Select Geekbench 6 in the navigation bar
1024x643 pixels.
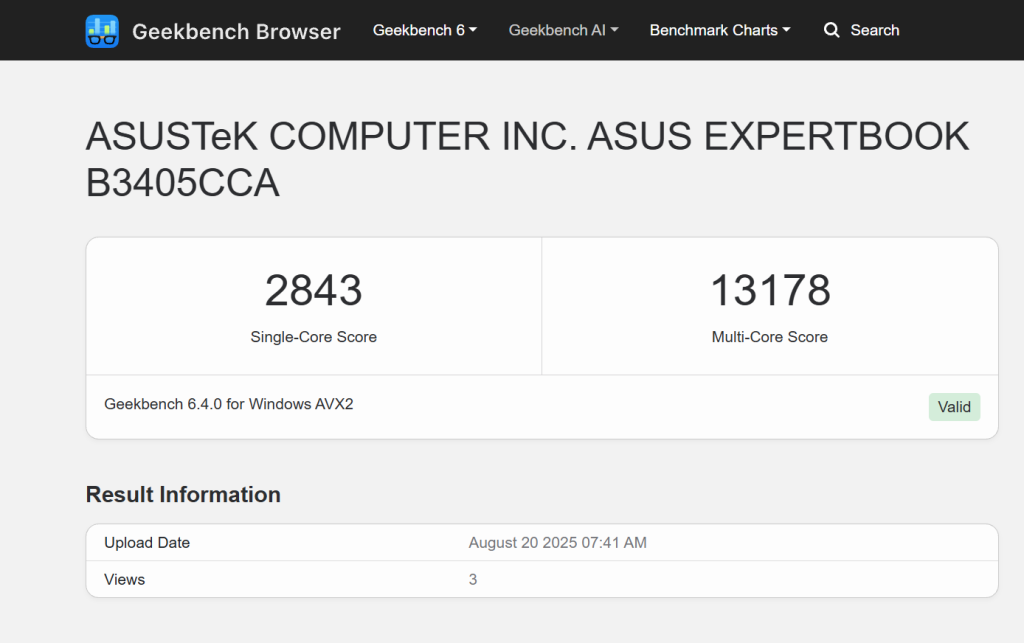pos(424,30)
